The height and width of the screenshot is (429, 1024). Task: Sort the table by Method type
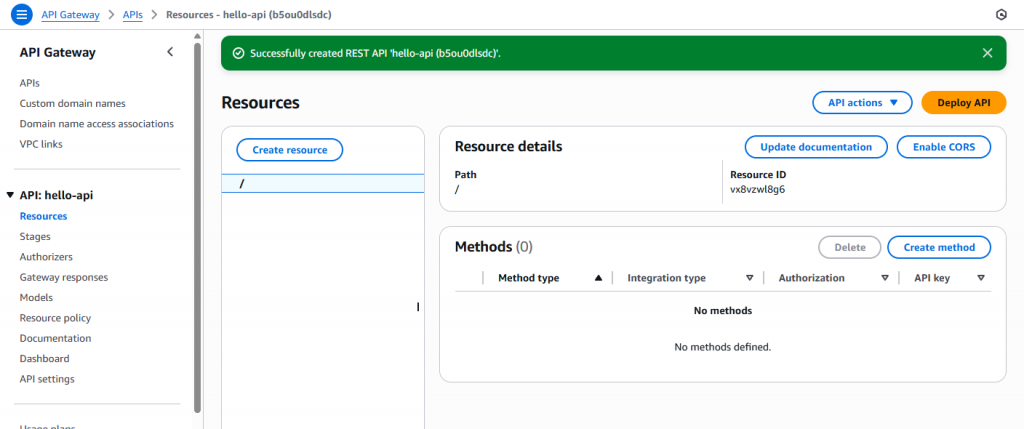click(x=598, y=278)
